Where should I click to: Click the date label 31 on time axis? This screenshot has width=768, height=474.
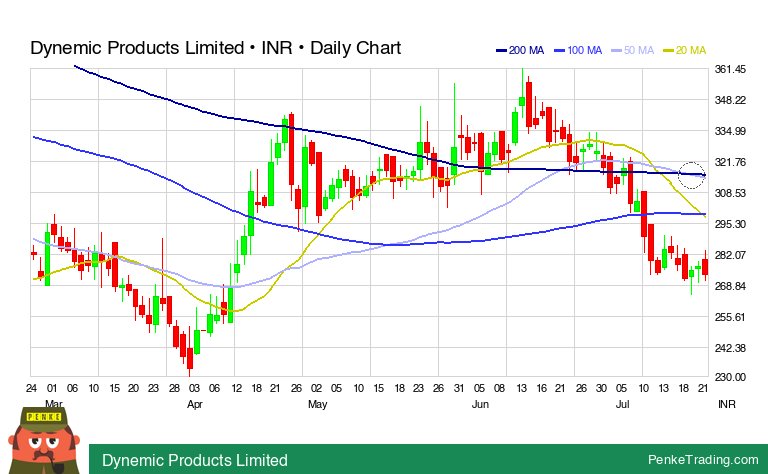pos(458,388)
